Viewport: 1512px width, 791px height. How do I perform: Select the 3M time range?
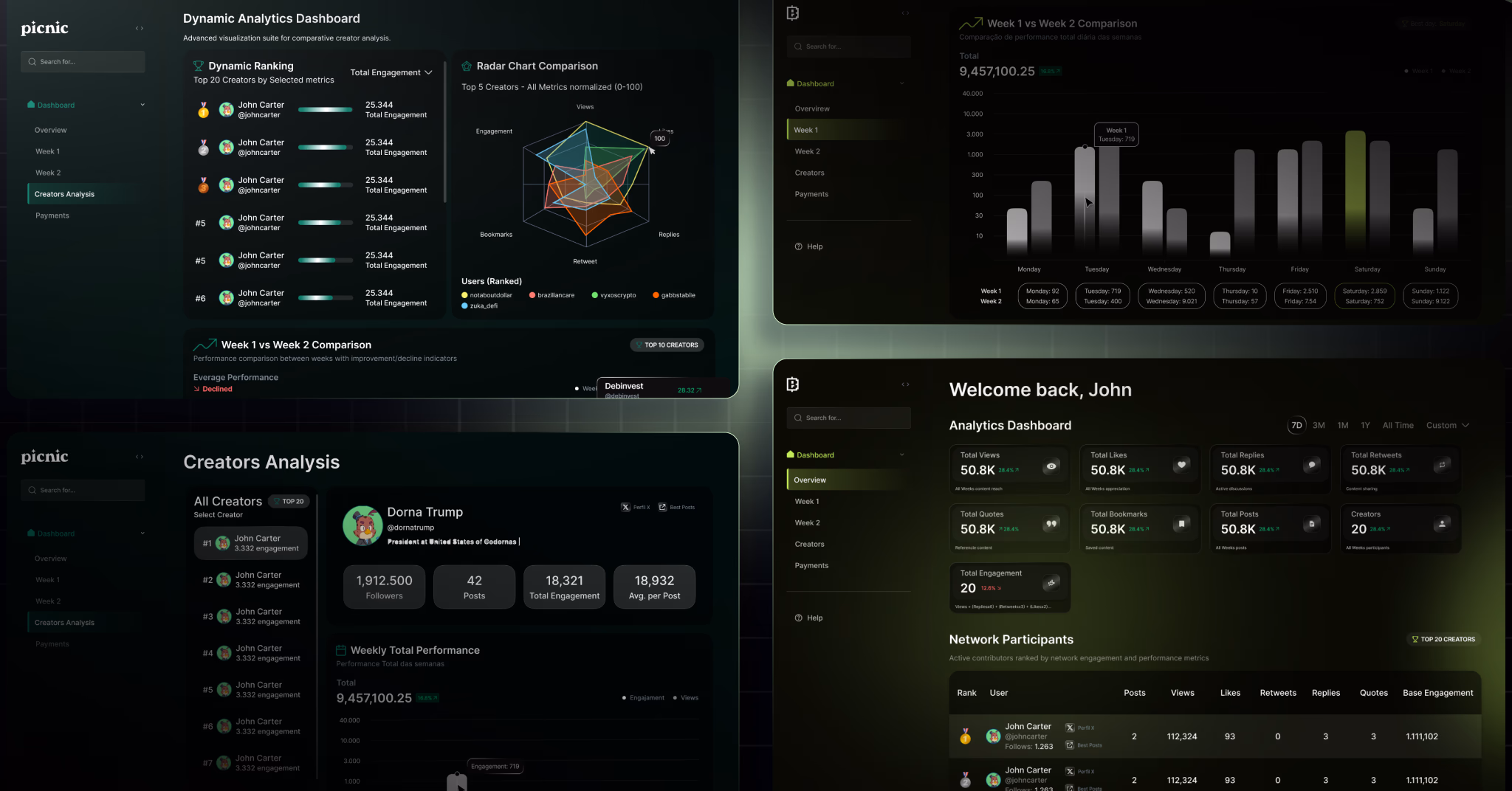[1319, 426]
